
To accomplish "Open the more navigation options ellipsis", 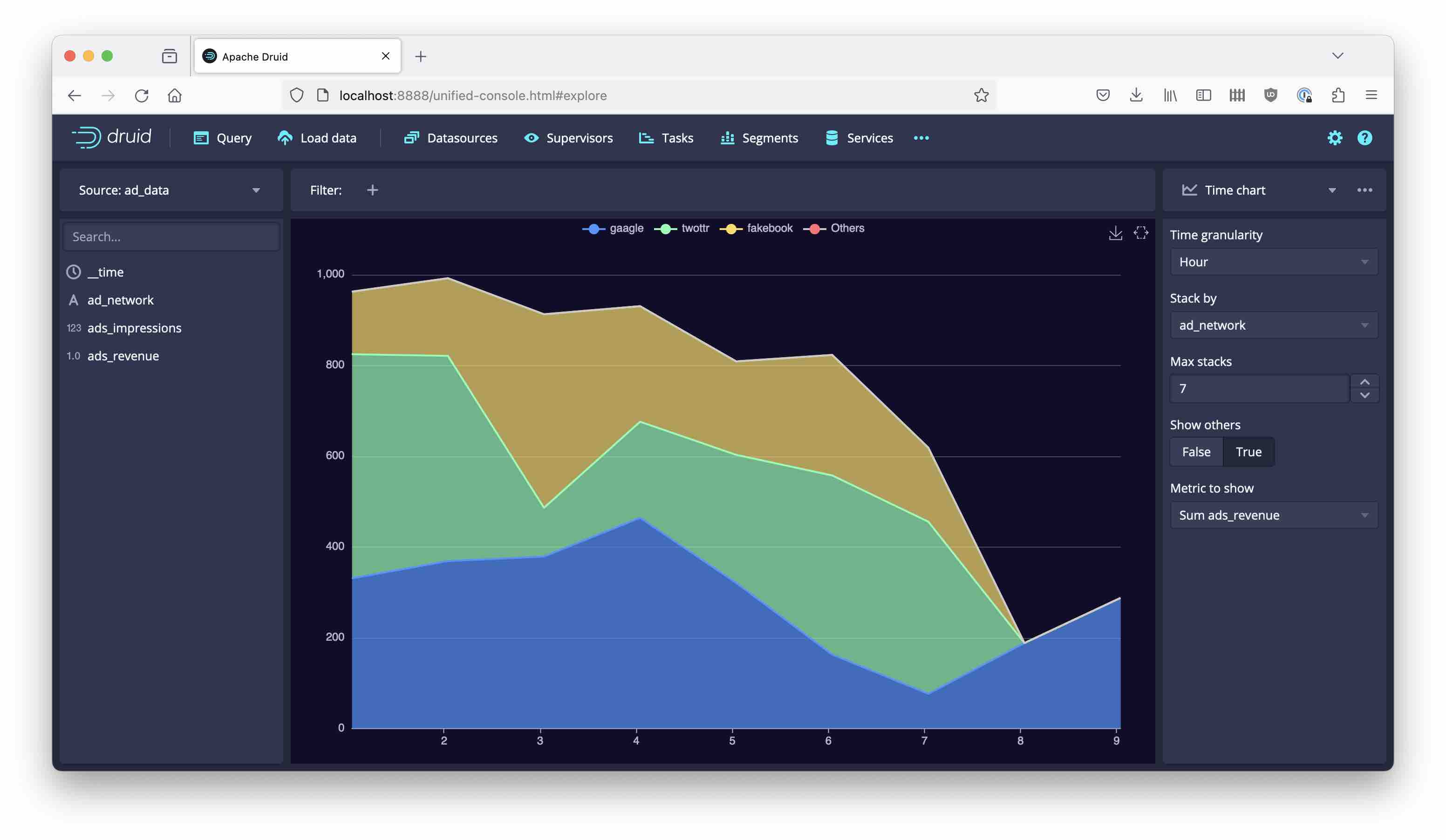I will pyautogui.click(x=921, y=138).
